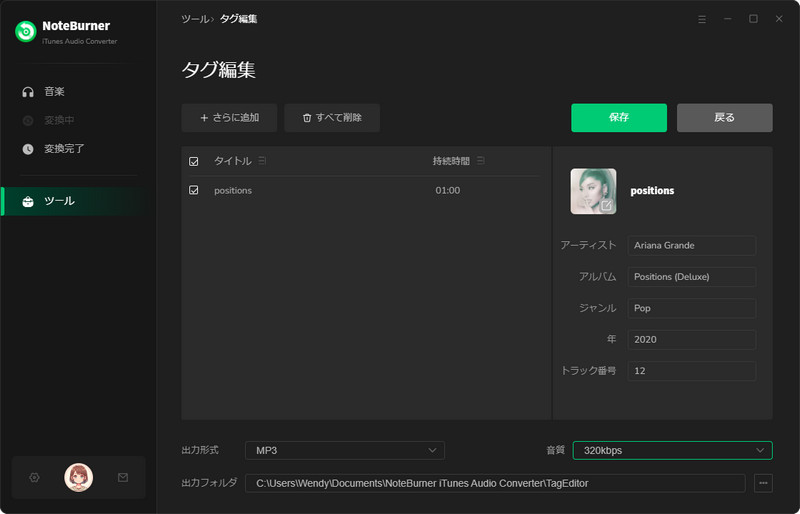Click the 戻る button

(x=724, y=118)
